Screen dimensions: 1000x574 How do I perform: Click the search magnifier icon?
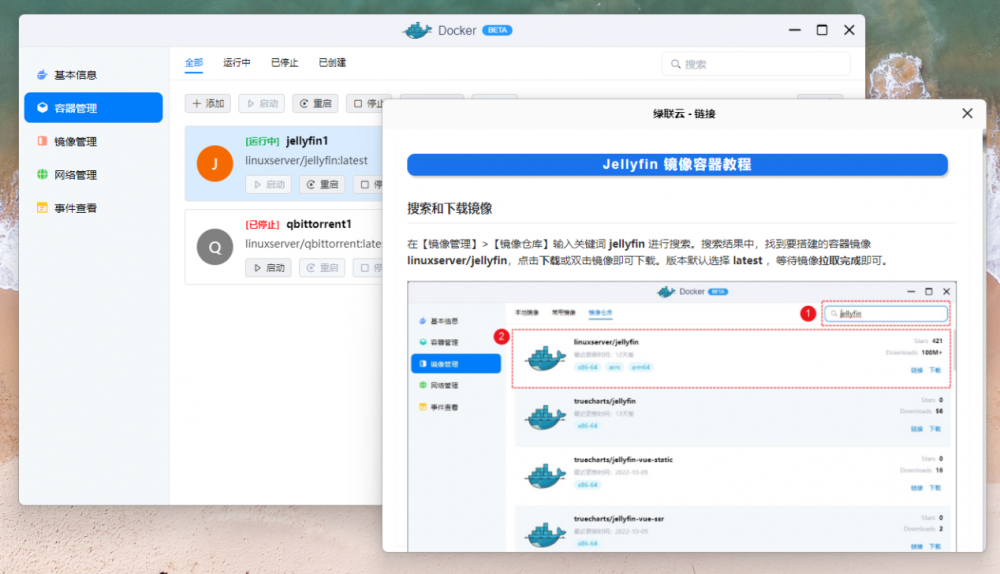click(675, 64)
